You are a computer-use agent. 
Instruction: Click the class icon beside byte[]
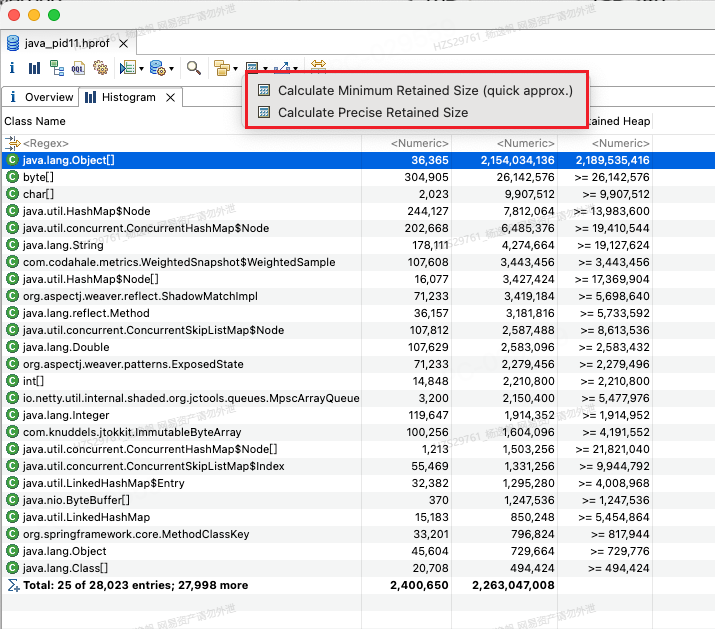[12, 177]
